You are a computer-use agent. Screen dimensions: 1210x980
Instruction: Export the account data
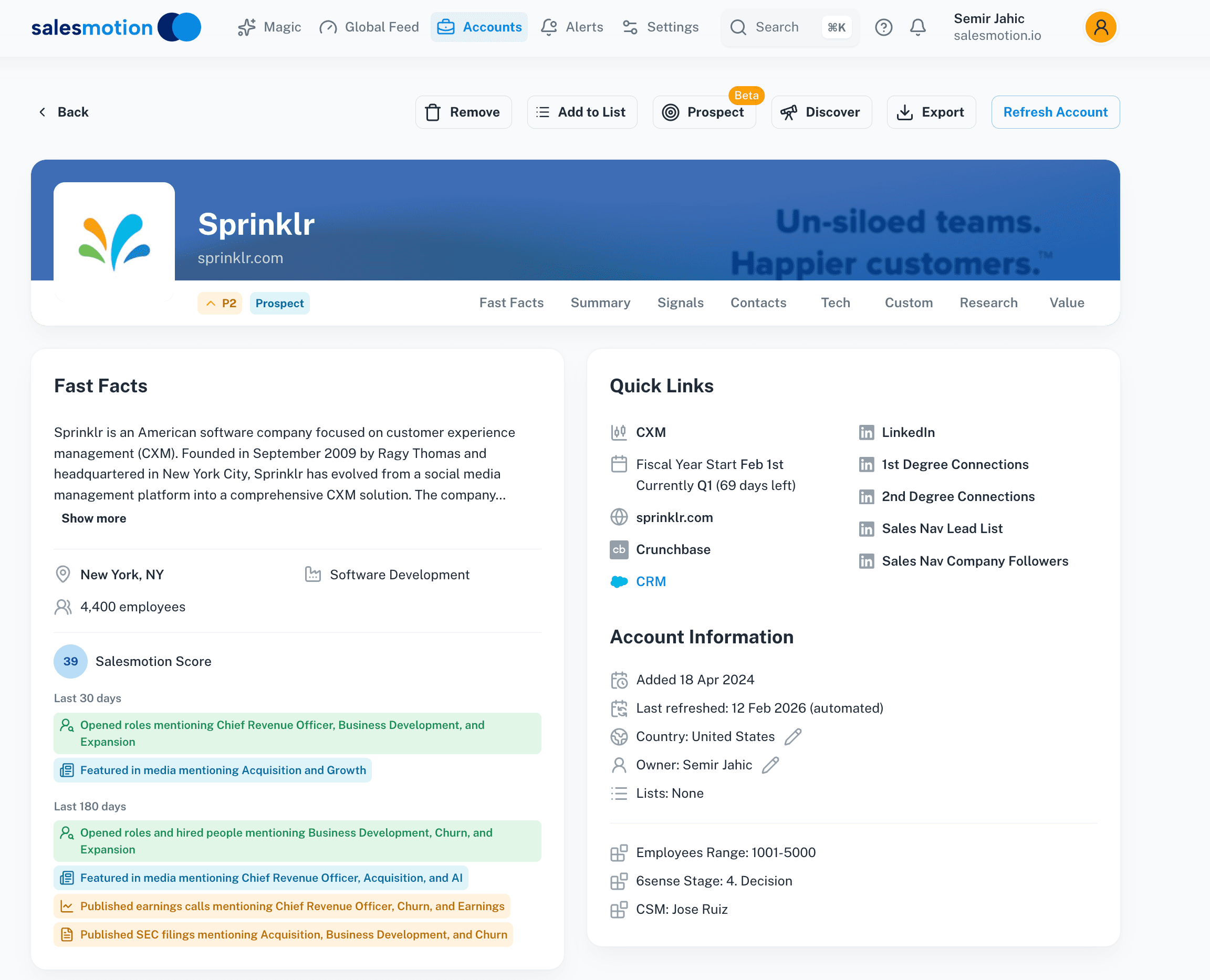931,112
